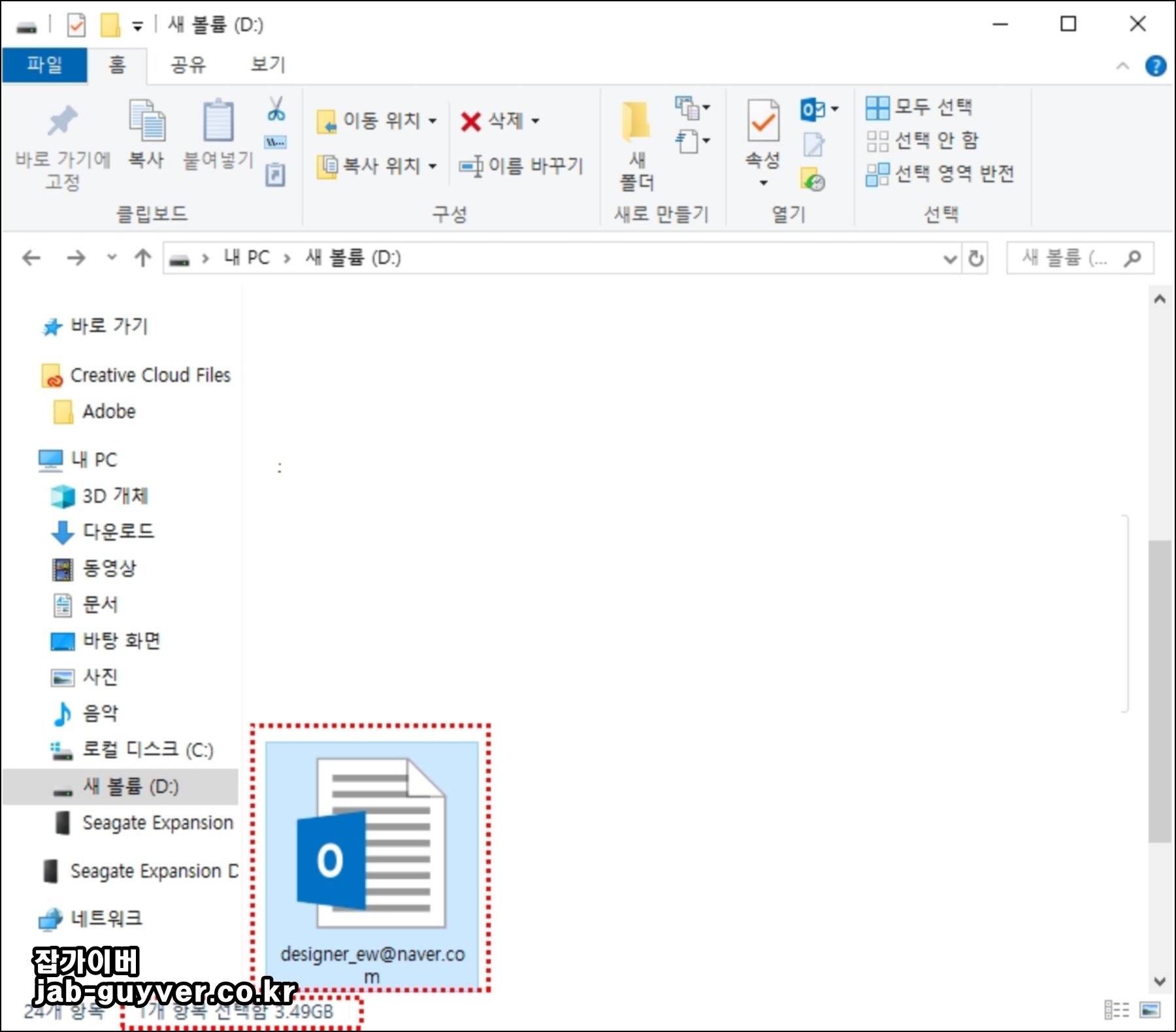Click the Cut scissors icon
The height and width of the screenshot is (1032, 1176).
click(276, 109)
